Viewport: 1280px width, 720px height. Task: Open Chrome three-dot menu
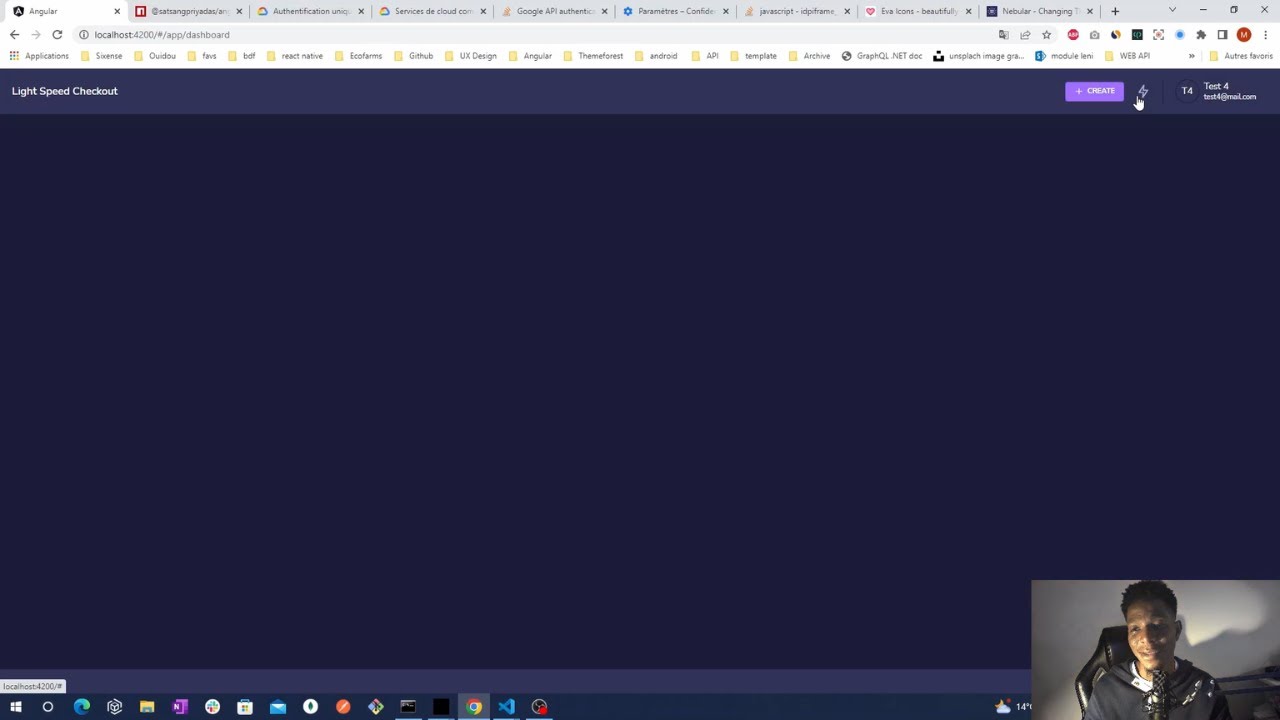pyautogui.click(x=1266, y=35)
